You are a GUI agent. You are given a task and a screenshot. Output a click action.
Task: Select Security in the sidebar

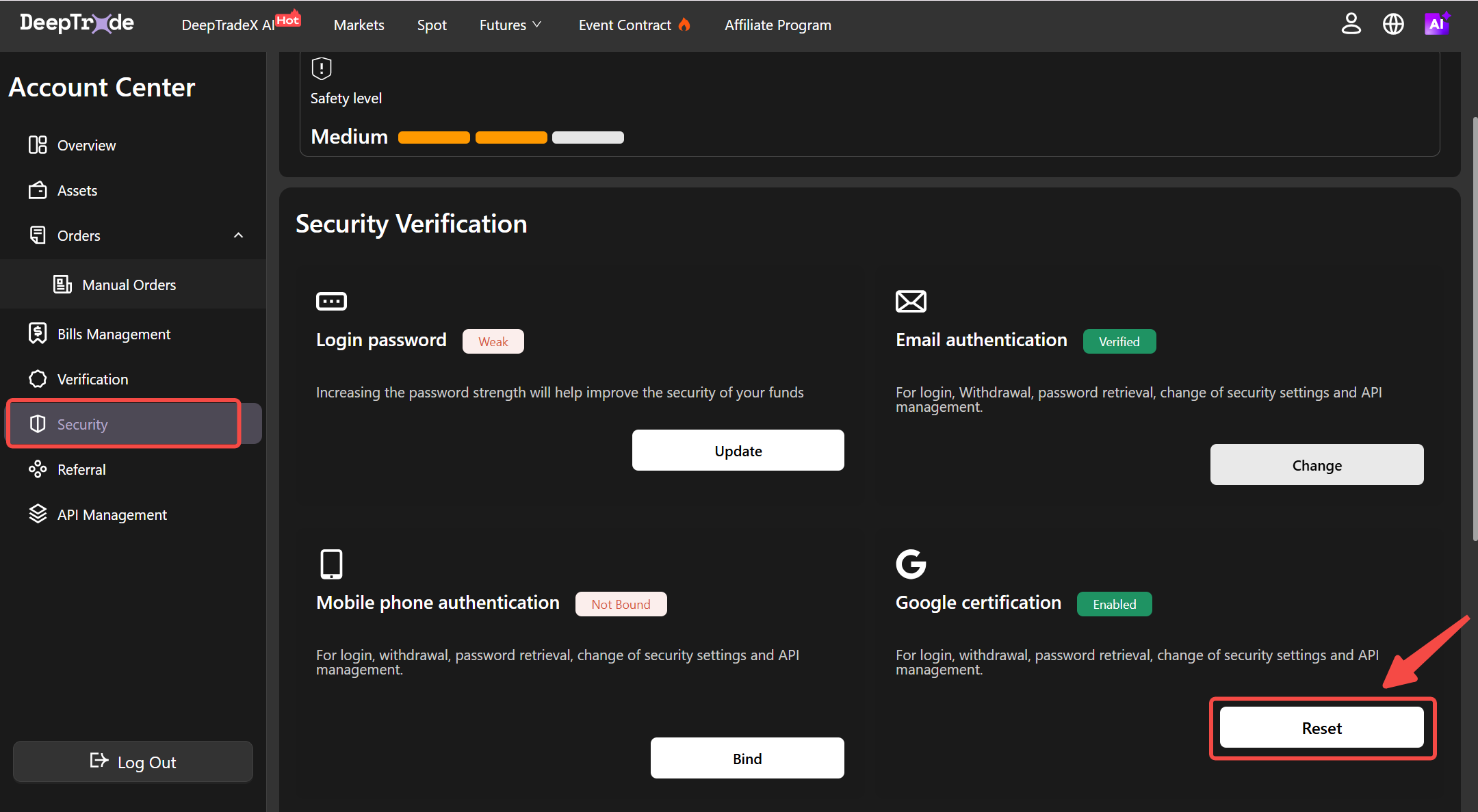click(134, 423)
